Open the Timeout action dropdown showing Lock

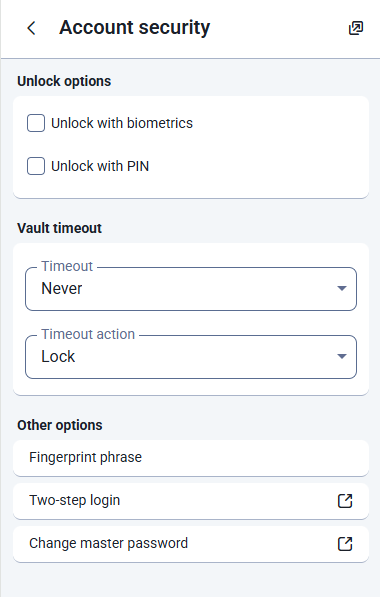point(191,357)
